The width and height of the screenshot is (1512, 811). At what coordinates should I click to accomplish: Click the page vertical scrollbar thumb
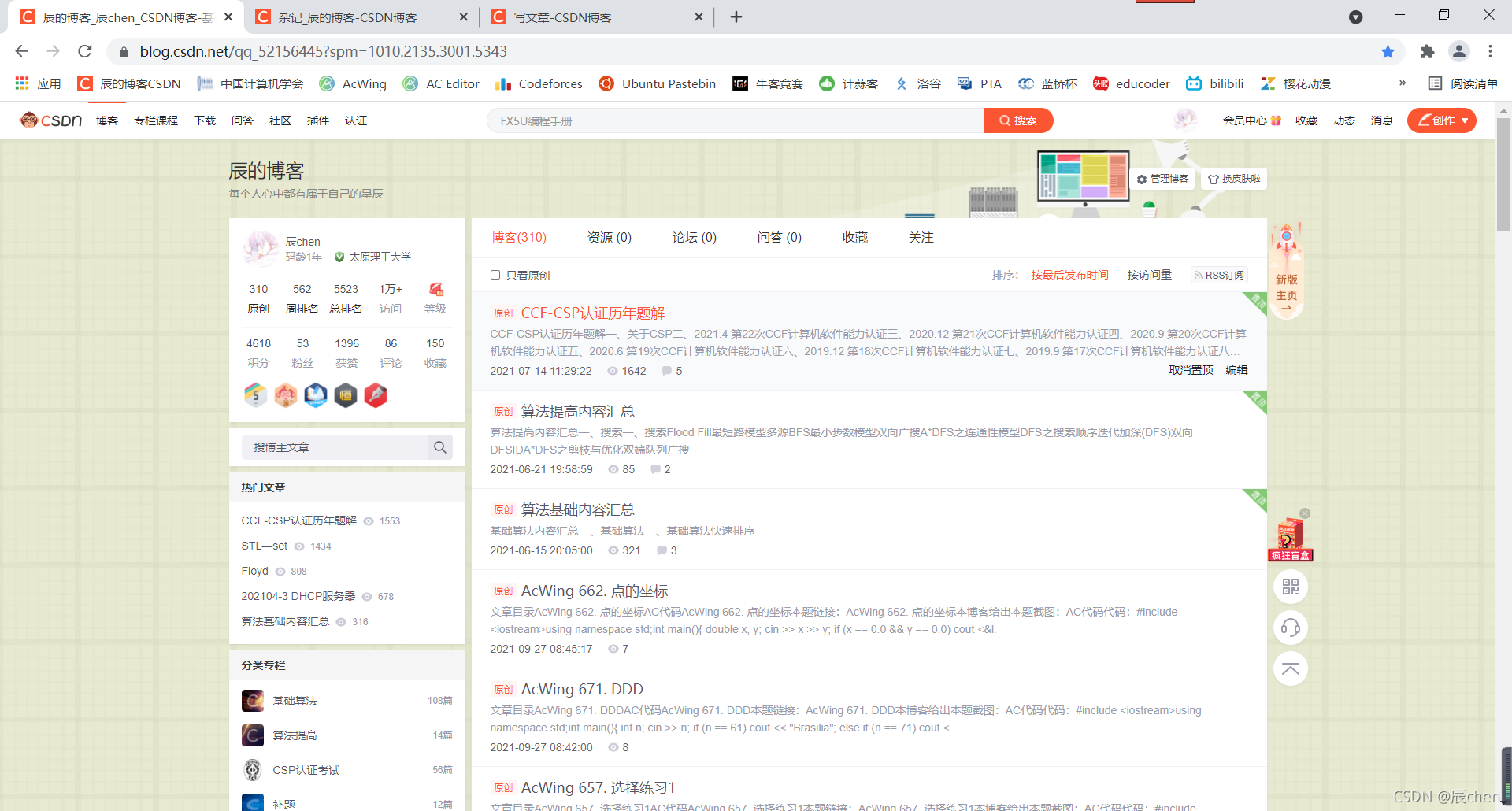pos(1503,175)
